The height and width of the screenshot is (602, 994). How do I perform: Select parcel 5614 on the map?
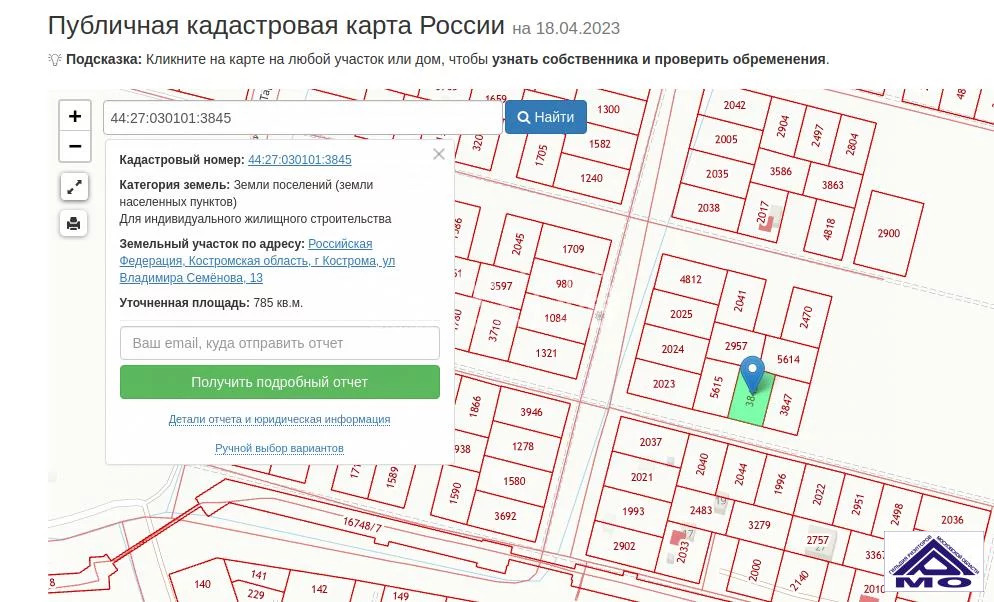click(x=788, y=359)
